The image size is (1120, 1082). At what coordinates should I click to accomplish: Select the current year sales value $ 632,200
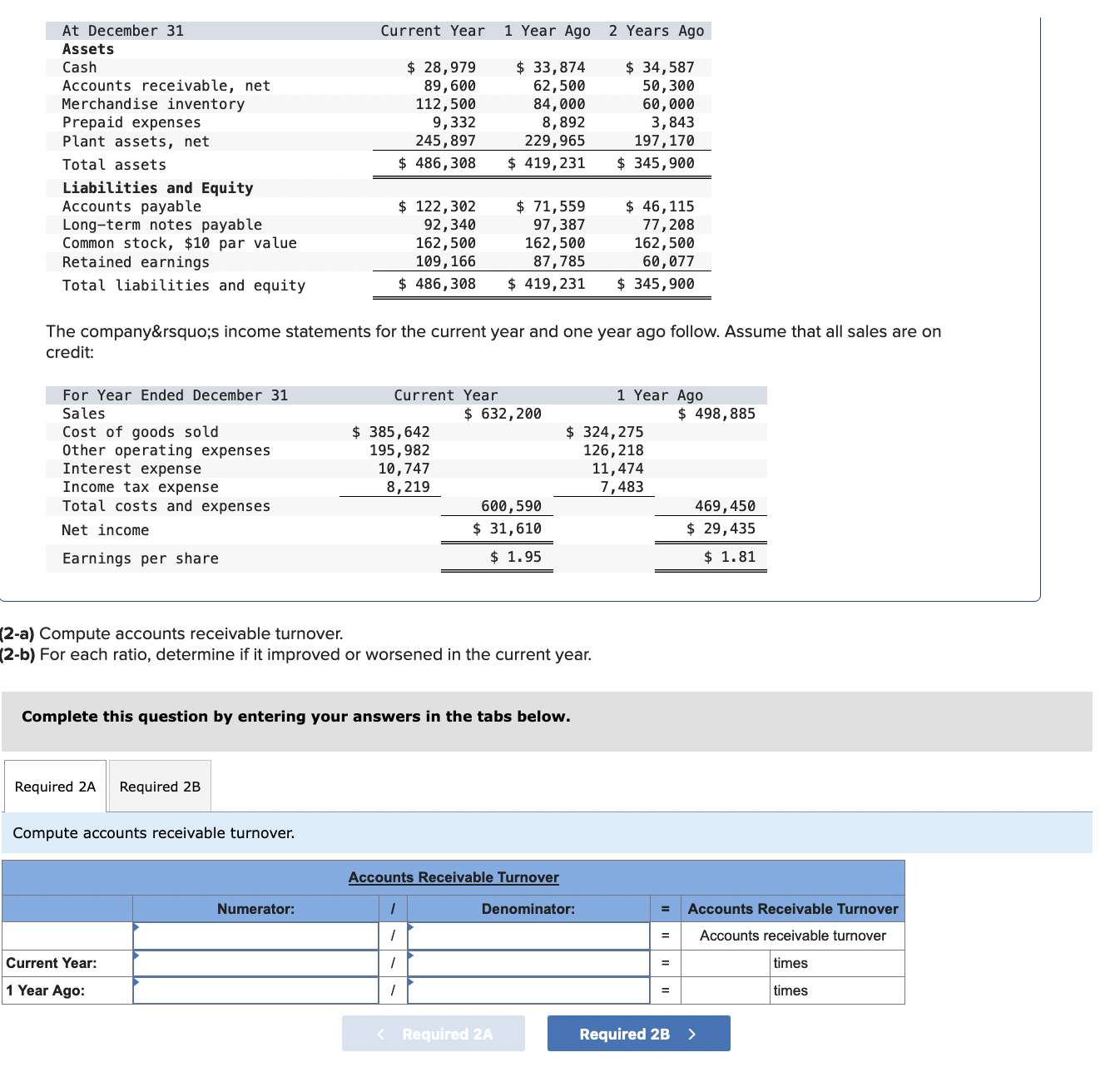click(x=503, y=414)
